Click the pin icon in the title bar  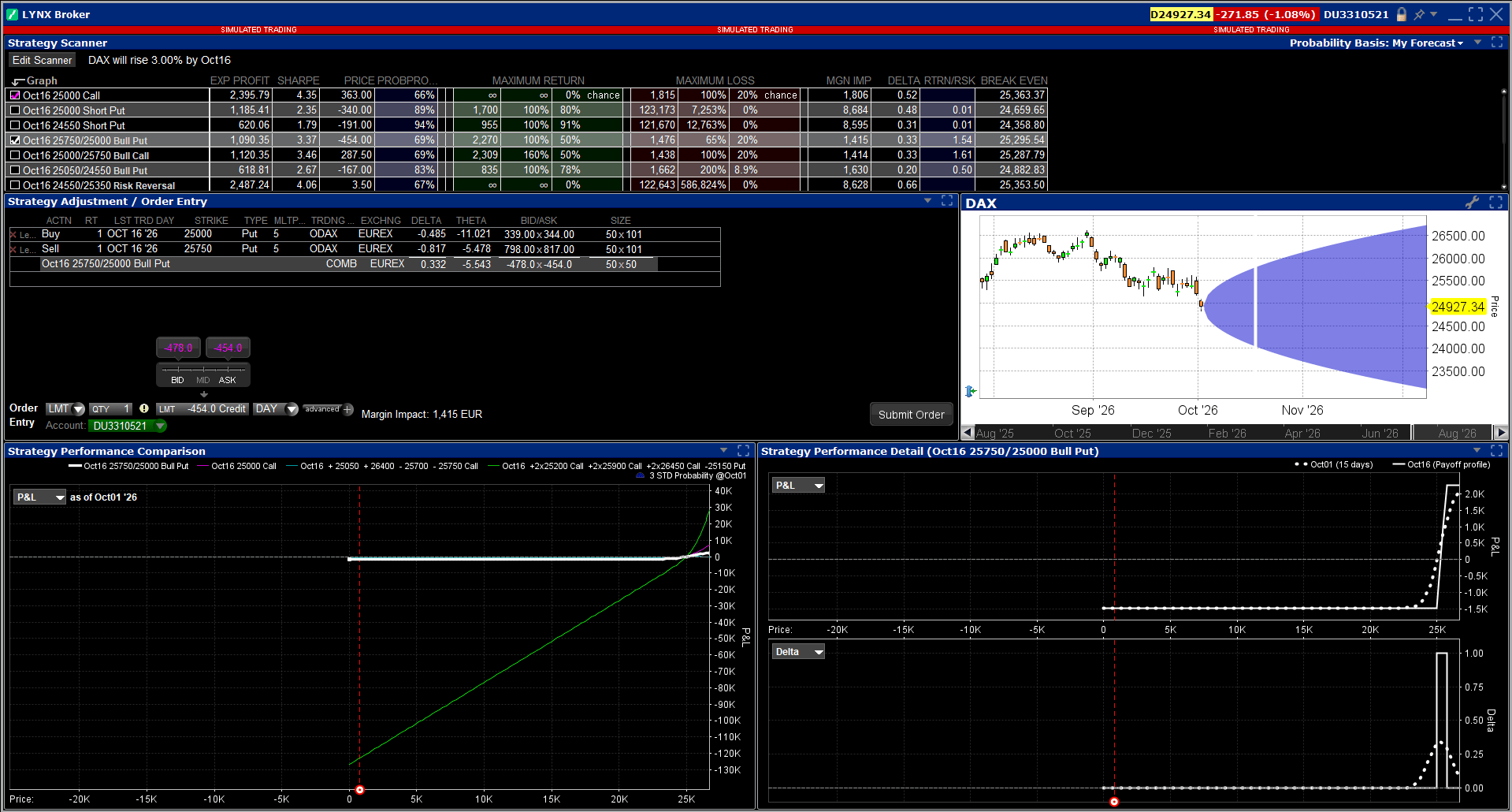pyautogui.click(x=1419, y=14)
